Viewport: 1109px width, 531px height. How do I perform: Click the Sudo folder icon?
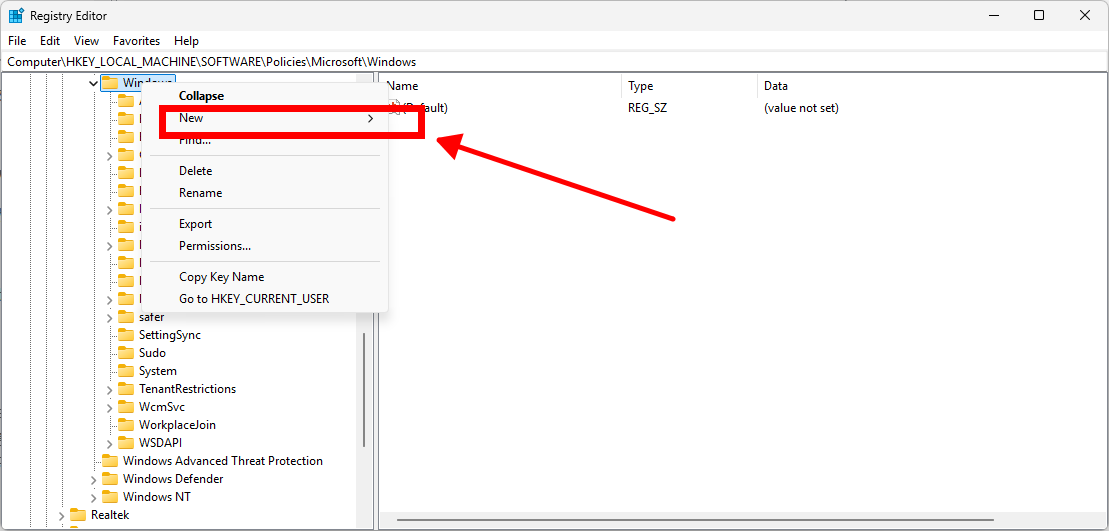tap(125, 353)
